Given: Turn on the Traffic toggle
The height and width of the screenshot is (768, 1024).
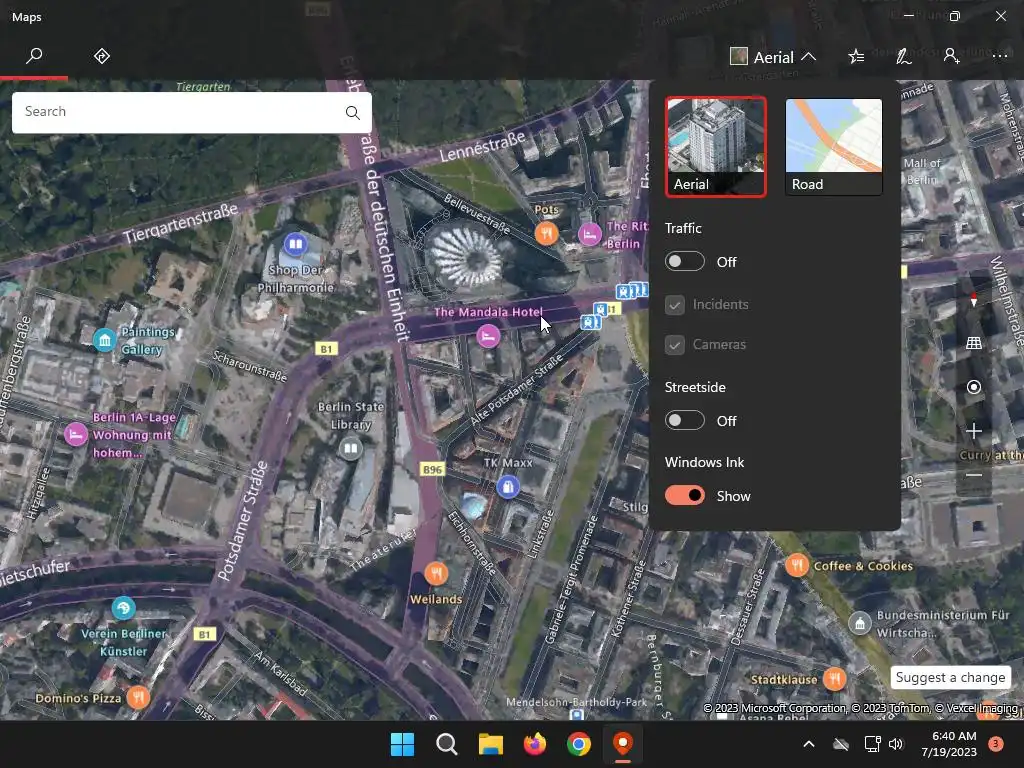Looking at the screenshot, I should pyautogui.click(x=684, y=261).
